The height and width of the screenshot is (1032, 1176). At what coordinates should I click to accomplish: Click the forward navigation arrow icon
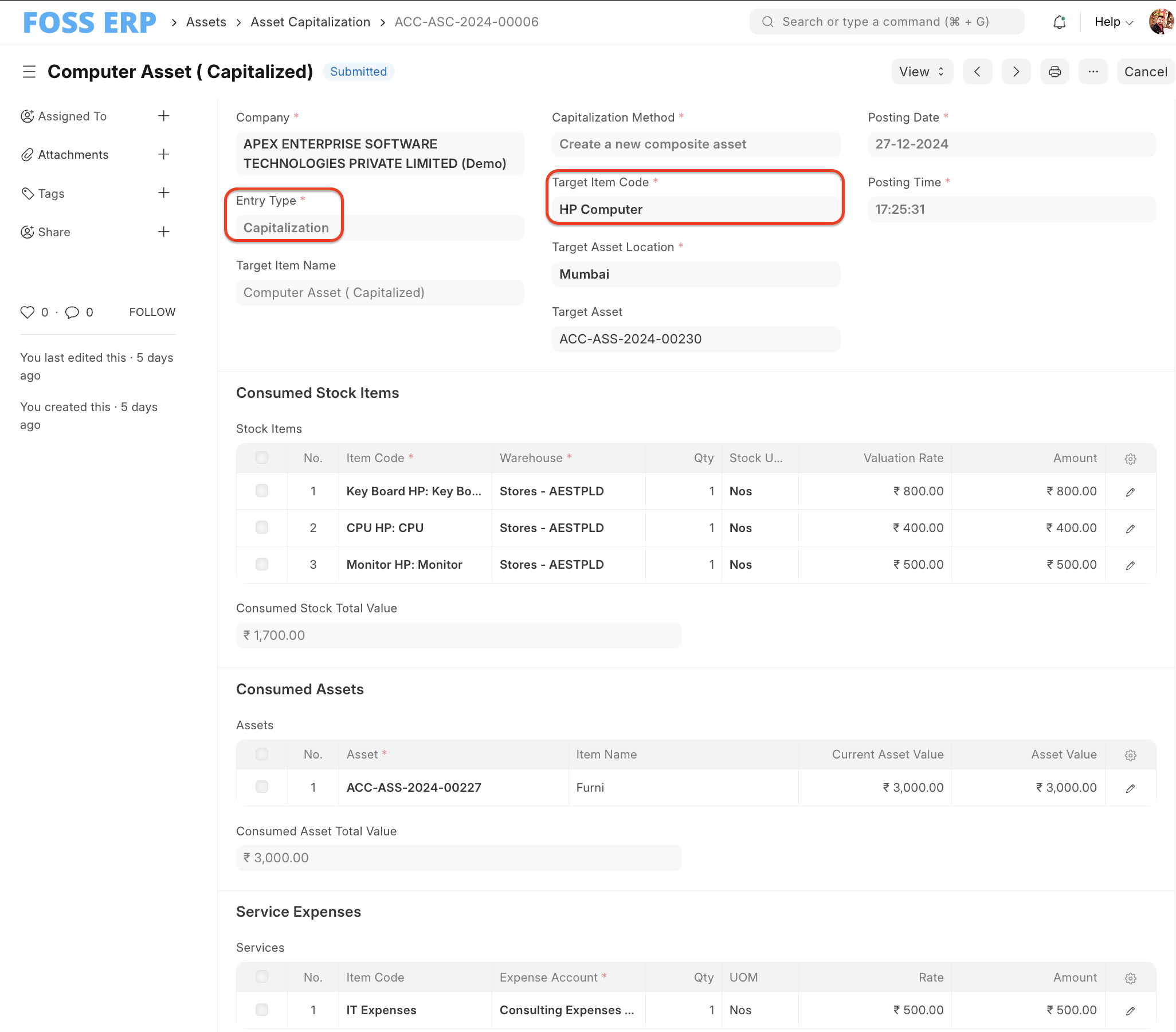pos(1016,71)
